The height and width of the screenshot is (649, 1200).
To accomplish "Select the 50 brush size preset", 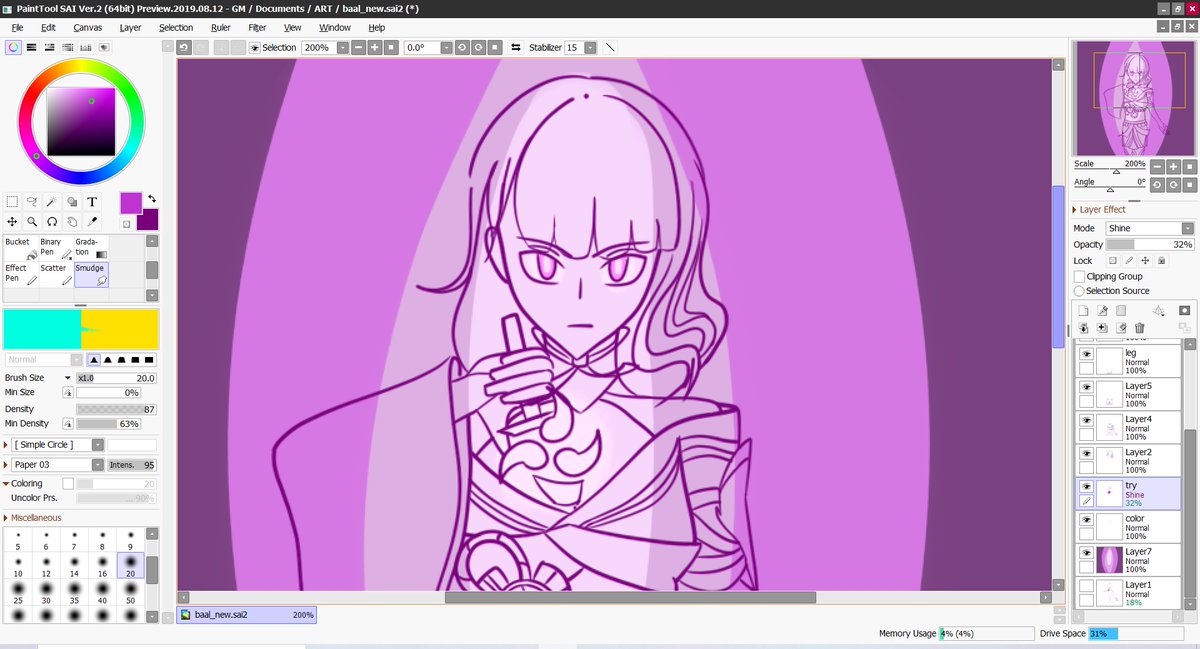I will 130,592.
